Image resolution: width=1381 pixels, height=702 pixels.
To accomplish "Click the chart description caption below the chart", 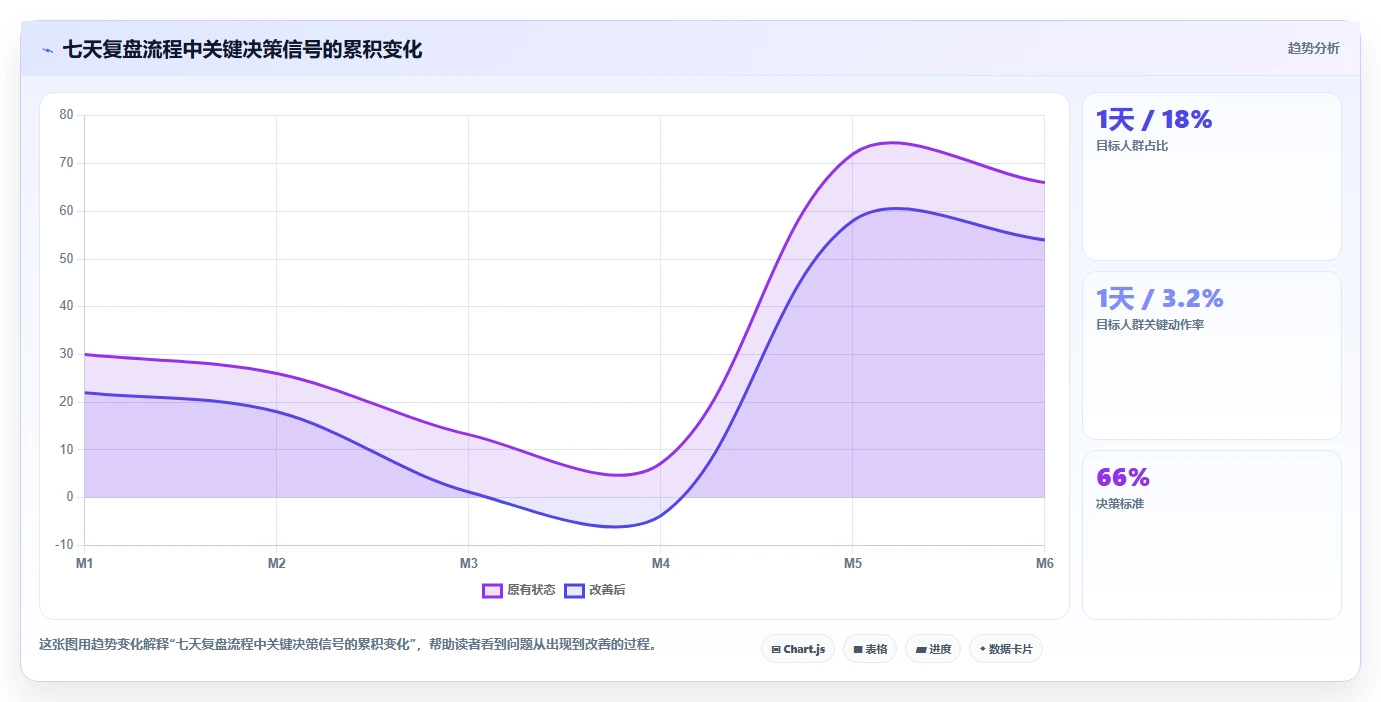I will pyautogui.click(x=350, y=645).
